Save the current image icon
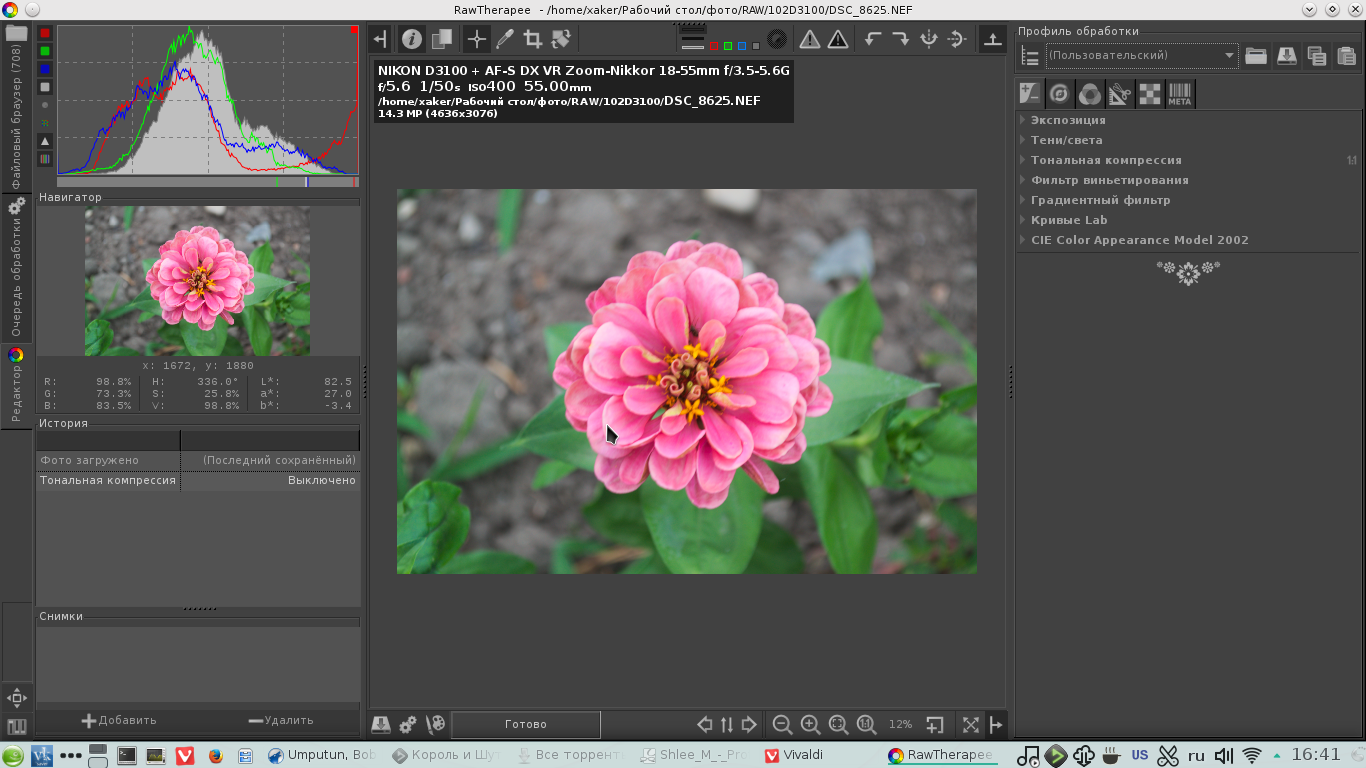The height and width of the screenshot is (768, 1366). (380, 724)
